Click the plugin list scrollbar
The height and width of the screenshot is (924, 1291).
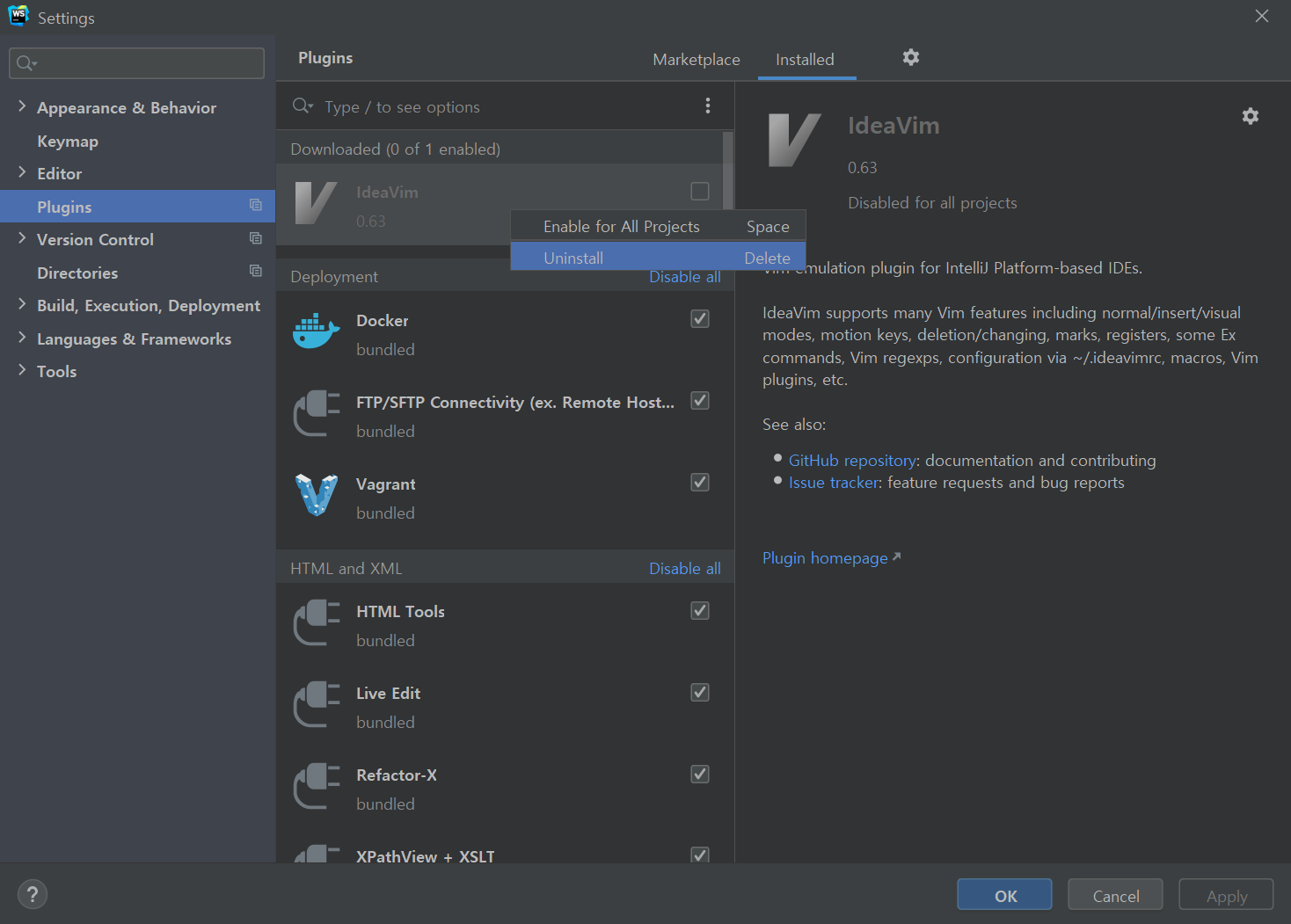[x=728, y=171]
